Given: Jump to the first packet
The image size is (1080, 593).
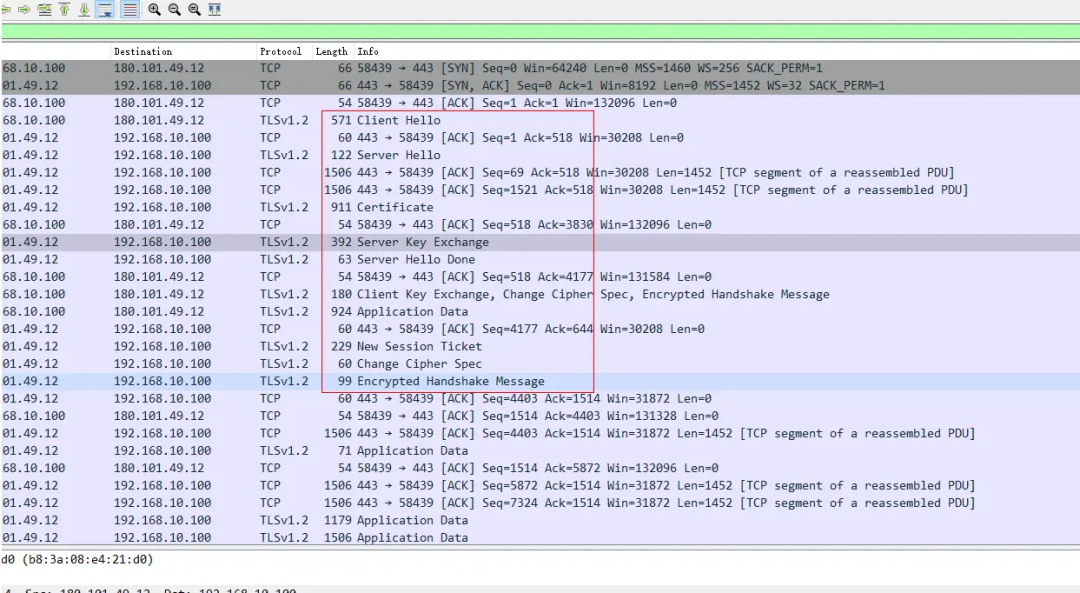Looking at the screenshot, I should coord(64,9).
